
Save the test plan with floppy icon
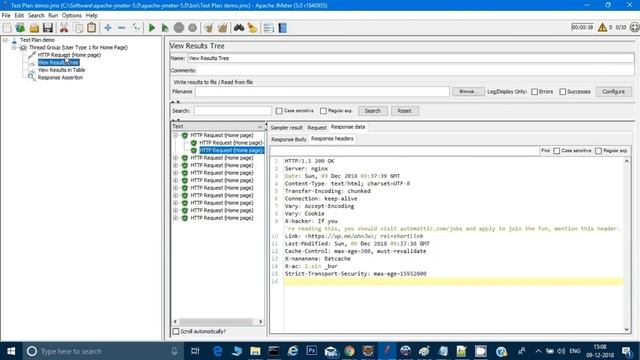point(48,28)
